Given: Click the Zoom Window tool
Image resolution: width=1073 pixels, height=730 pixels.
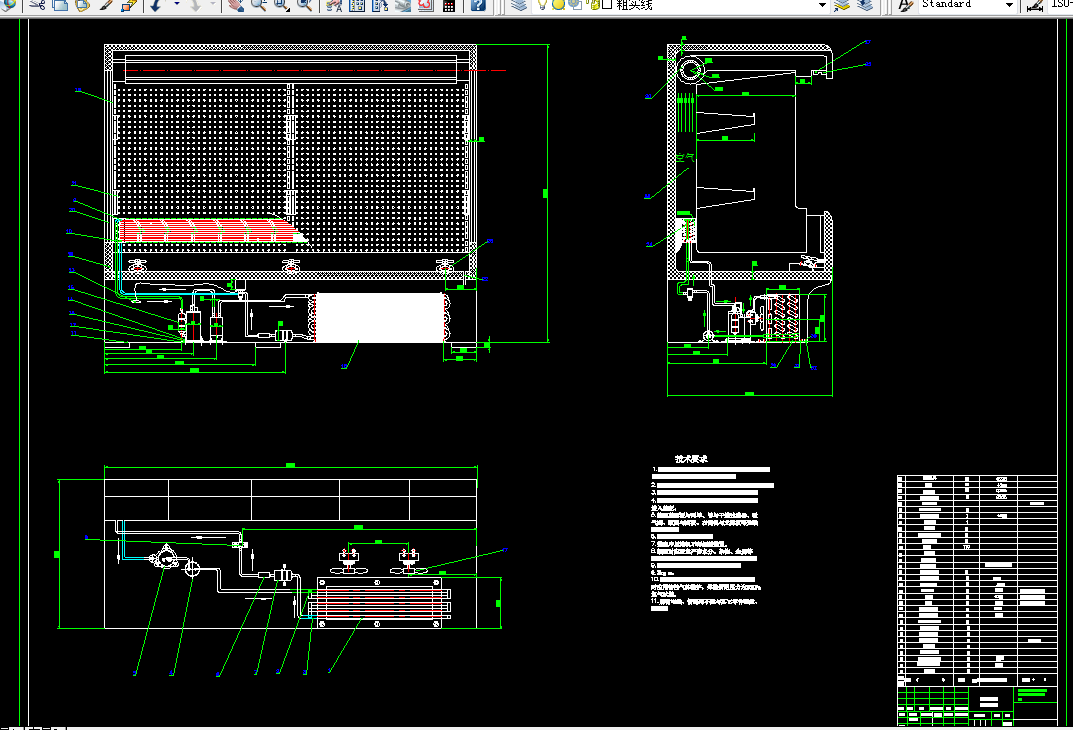Looking at the screenshot, I should 281,5.
